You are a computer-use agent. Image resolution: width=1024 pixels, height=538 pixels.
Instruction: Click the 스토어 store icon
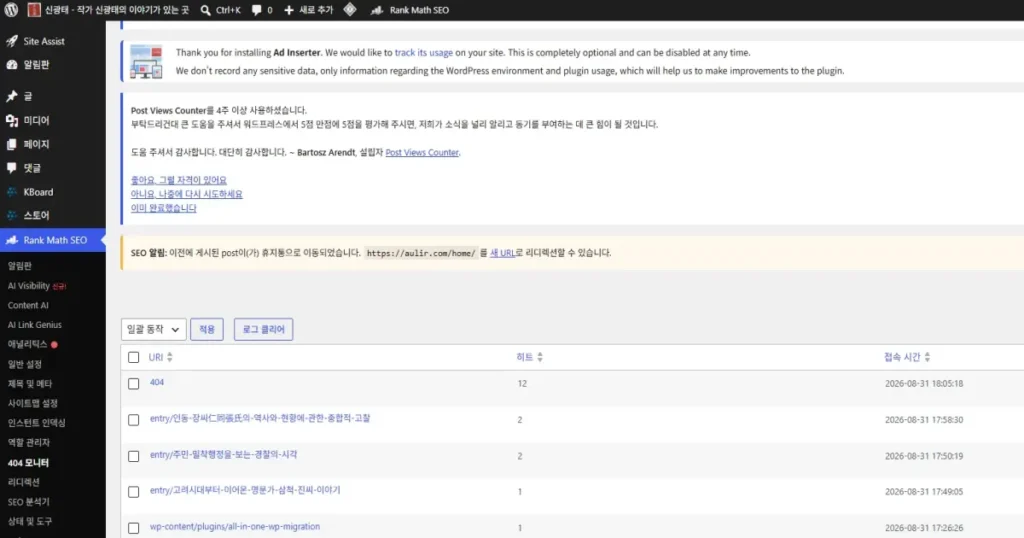(x=12, y=215)
